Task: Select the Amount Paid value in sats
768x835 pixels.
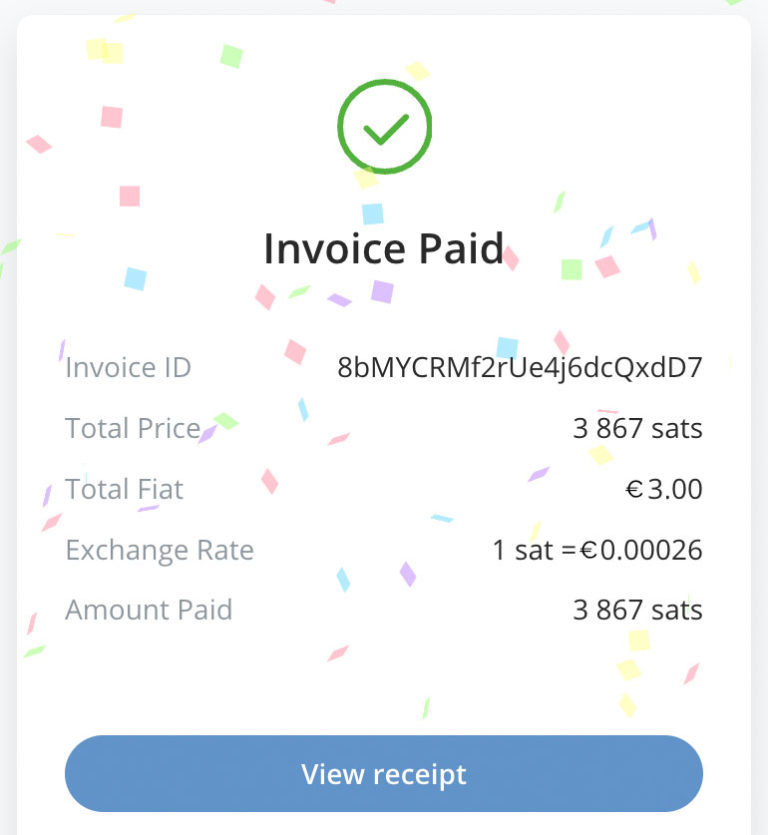Action: click(637, 610)
